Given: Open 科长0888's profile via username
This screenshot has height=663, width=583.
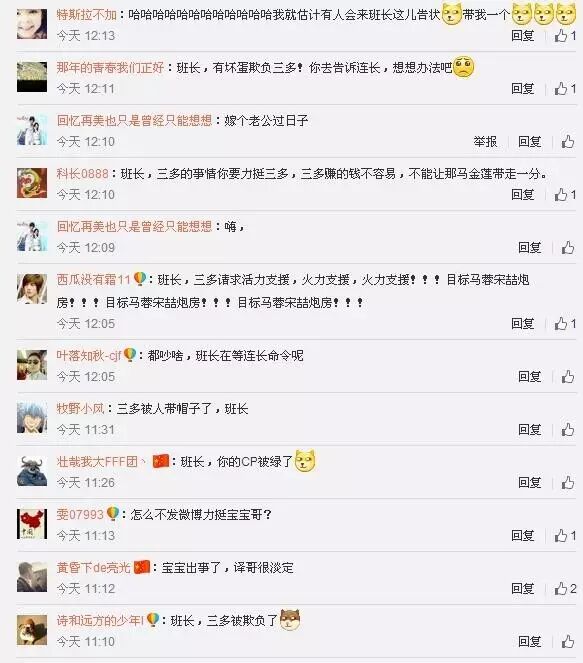Looking at the screenshot, I should 82,174.
